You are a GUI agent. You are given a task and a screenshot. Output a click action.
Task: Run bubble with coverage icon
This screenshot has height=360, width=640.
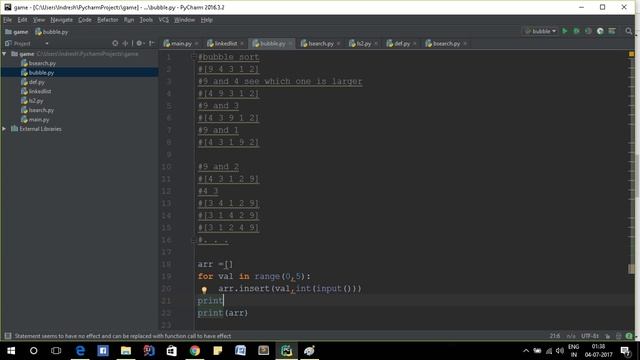point(588,31)
